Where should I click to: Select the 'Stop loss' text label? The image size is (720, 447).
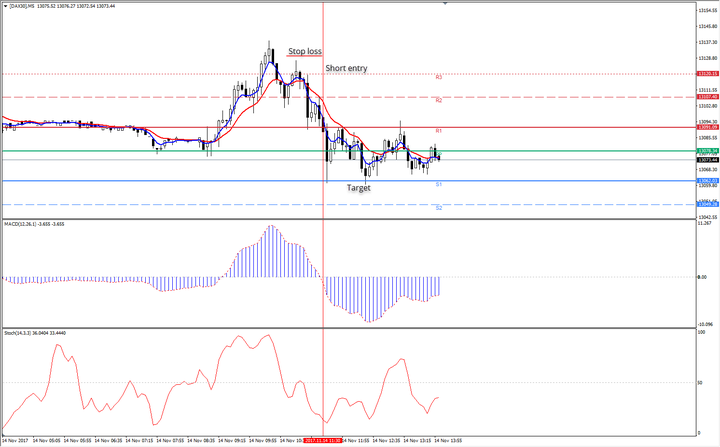pyautogui.click(x=305, y=51)
